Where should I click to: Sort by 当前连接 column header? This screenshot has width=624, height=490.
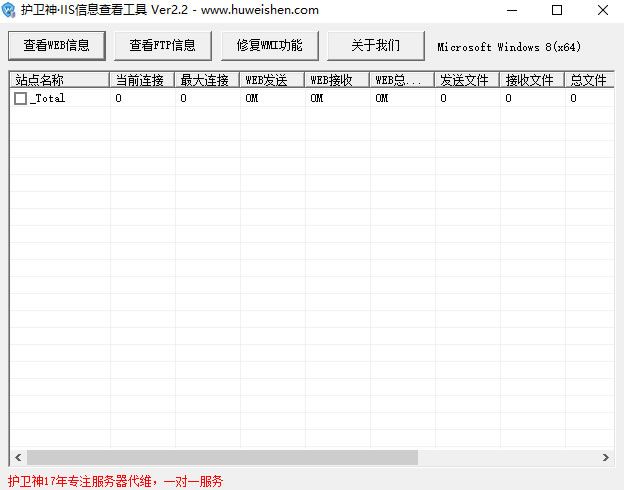(x=142, y=80)
